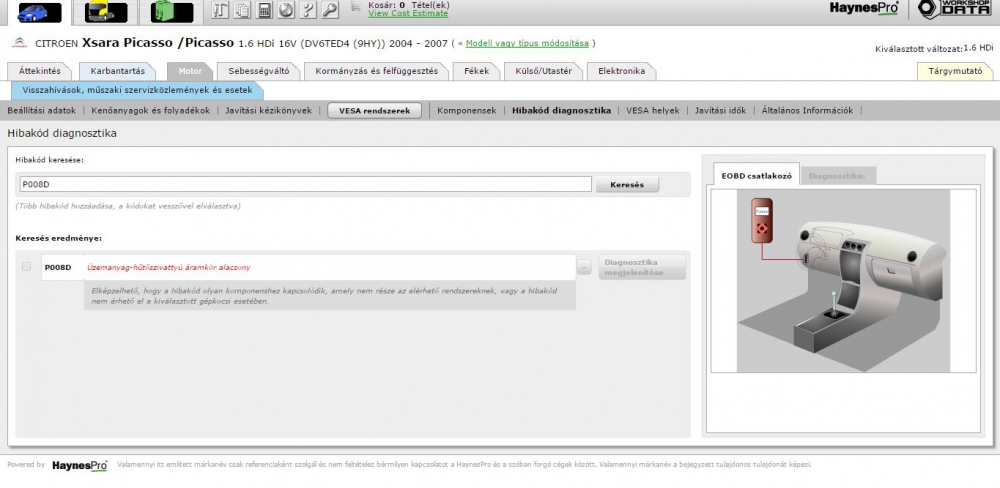1000x488 pixels.
Task: Click the Kiválasztott változat: 1.6 HDi text
Action: click(x=934, y=48)
